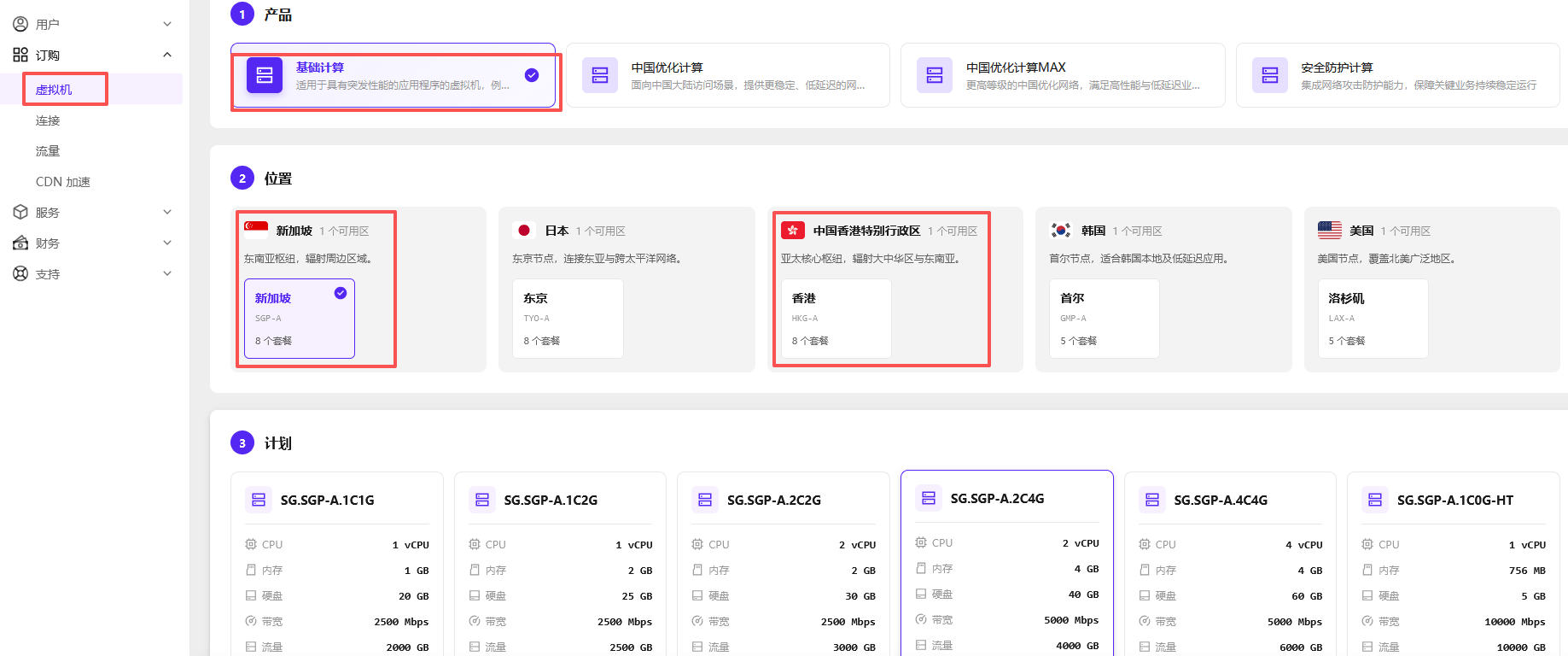Click the 中国优化计算 server icon
This screenshot has height=656, width=1568.
tap(600, 75)
